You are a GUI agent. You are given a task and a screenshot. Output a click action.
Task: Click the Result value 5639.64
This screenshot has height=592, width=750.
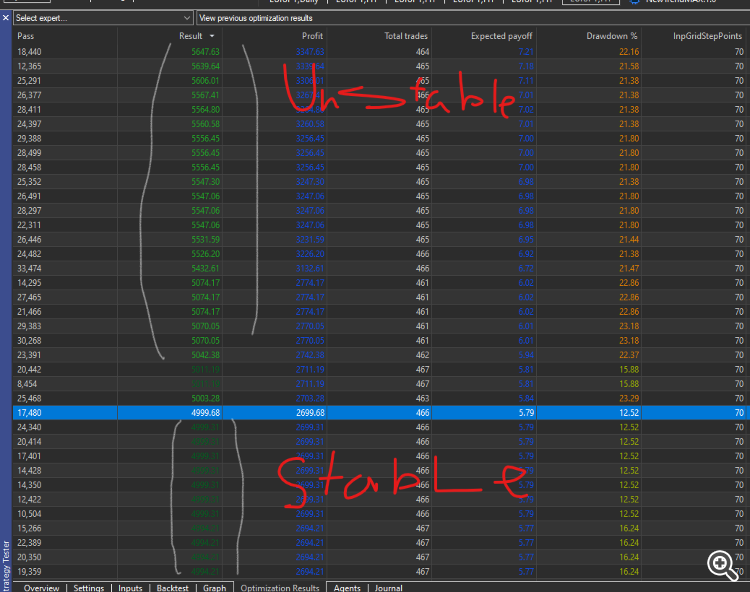pos(206,66)
